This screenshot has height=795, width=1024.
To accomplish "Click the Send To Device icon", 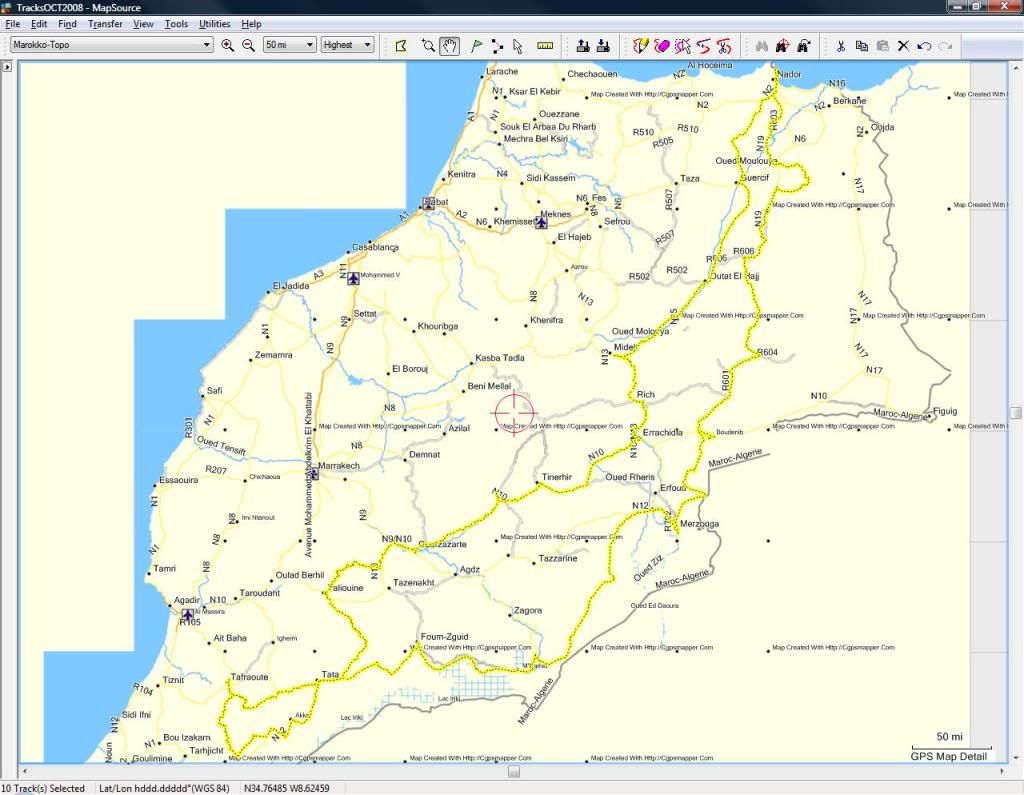I will [583, 46].
